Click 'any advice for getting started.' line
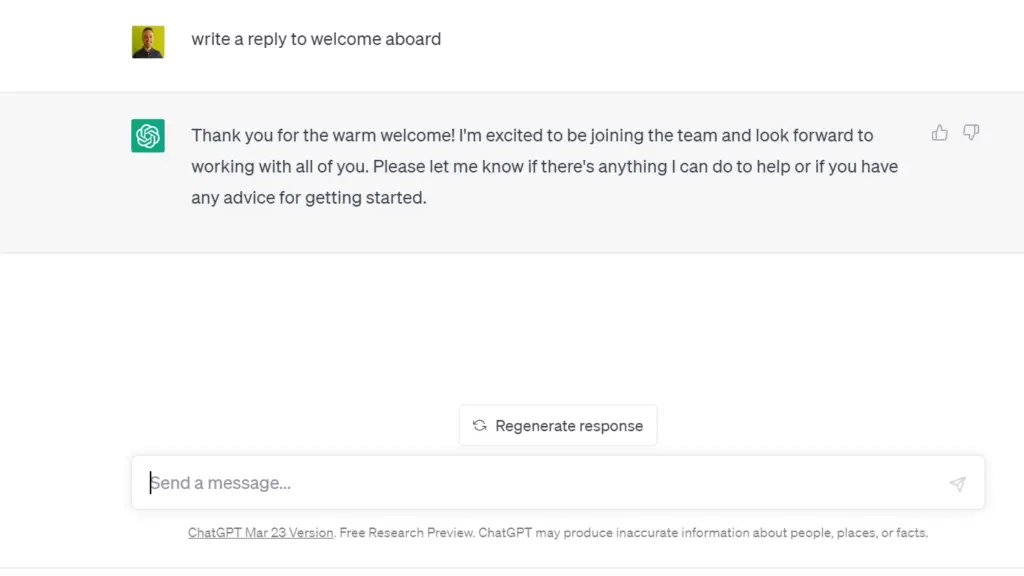This screenshot has height=576, width=1024. tap(308, 198)
